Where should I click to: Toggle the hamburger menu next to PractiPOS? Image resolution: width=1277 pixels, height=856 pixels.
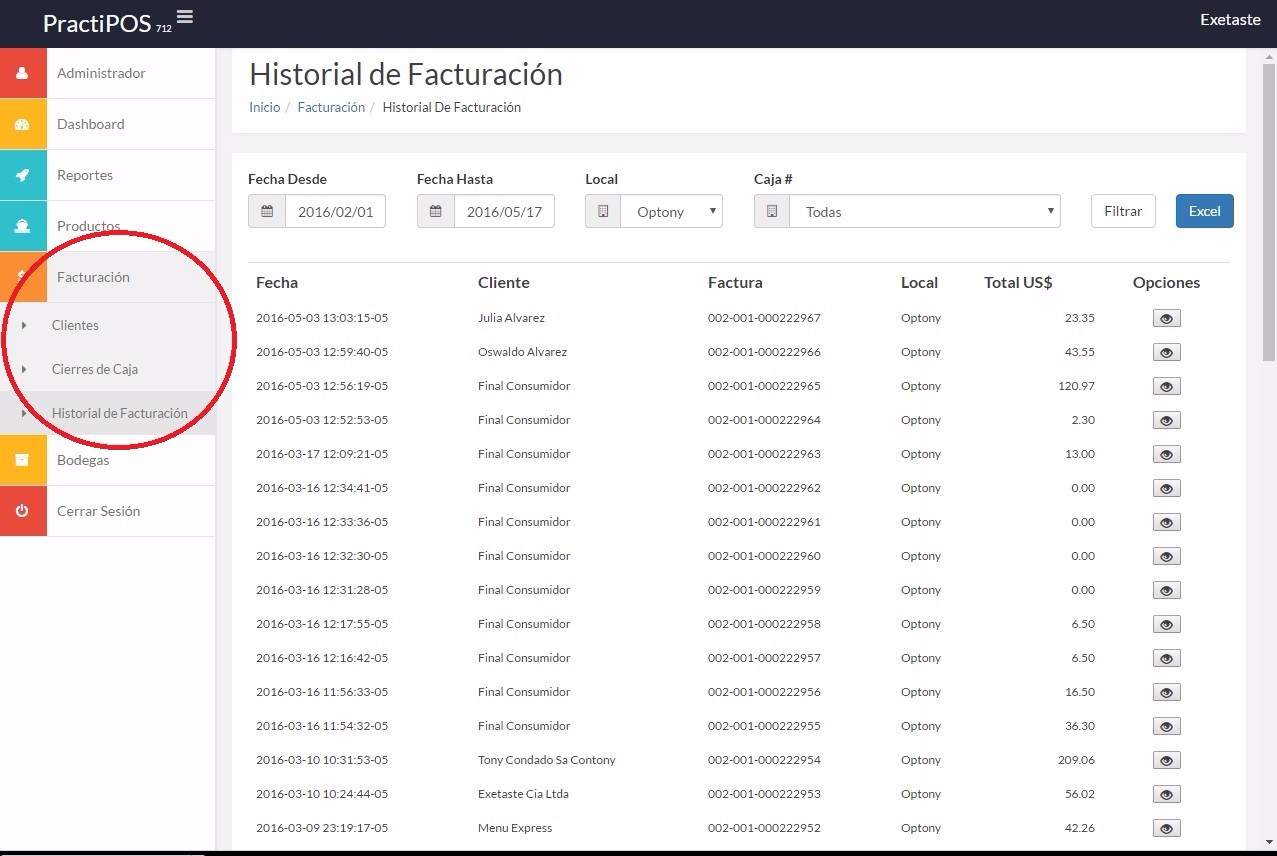click(x=185, y=17)
